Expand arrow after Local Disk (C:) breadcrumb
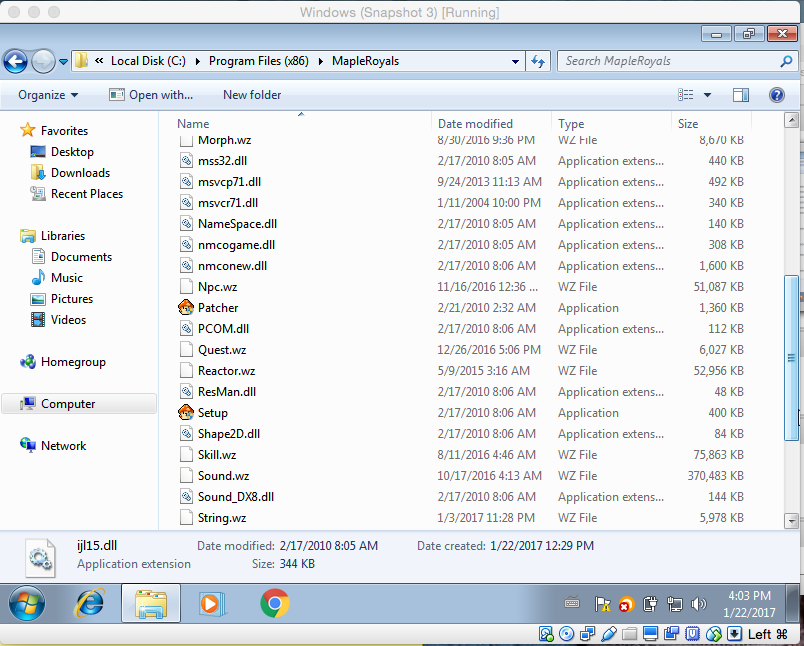 197,62
